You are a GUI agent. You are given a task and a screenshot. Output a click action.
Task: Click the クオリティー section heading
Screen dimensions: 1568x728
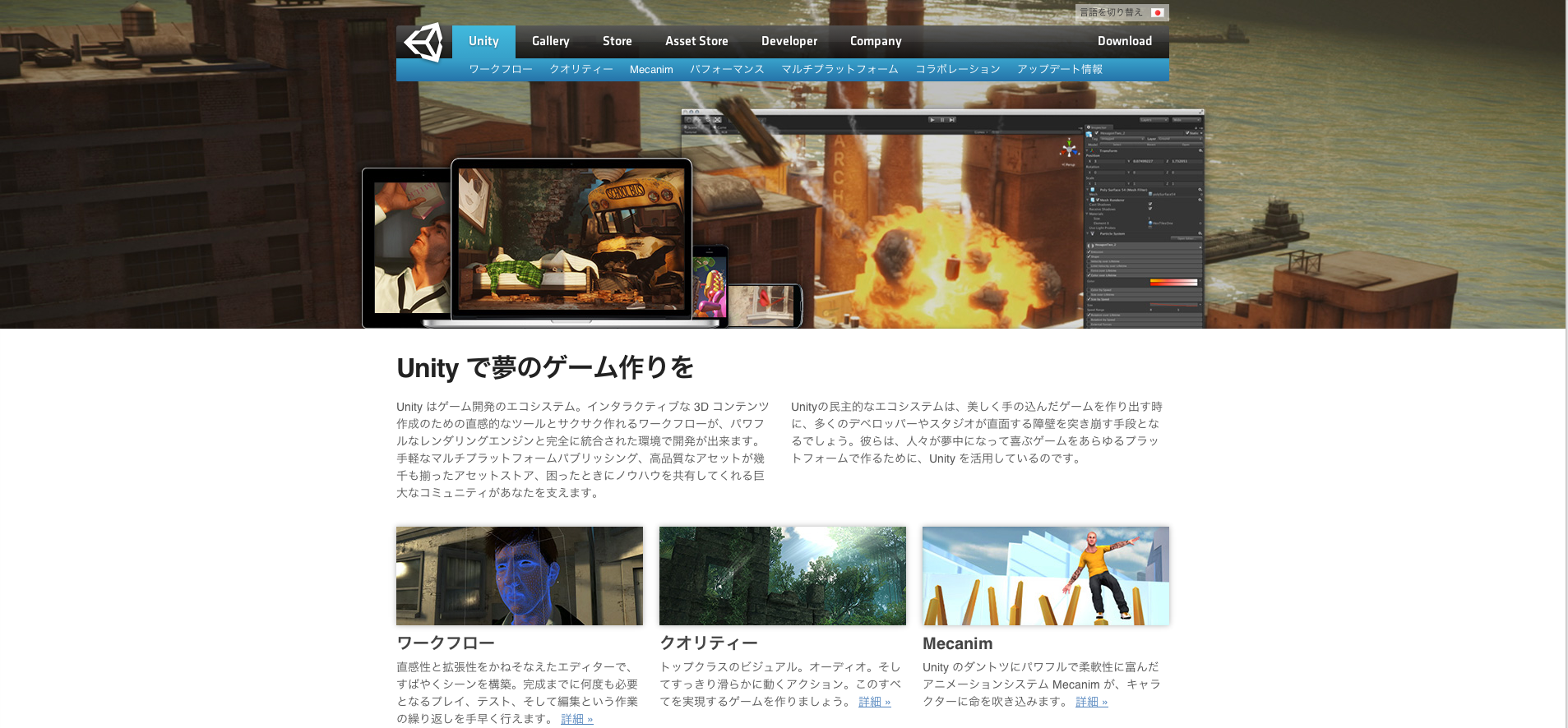(x=709, y=643)
